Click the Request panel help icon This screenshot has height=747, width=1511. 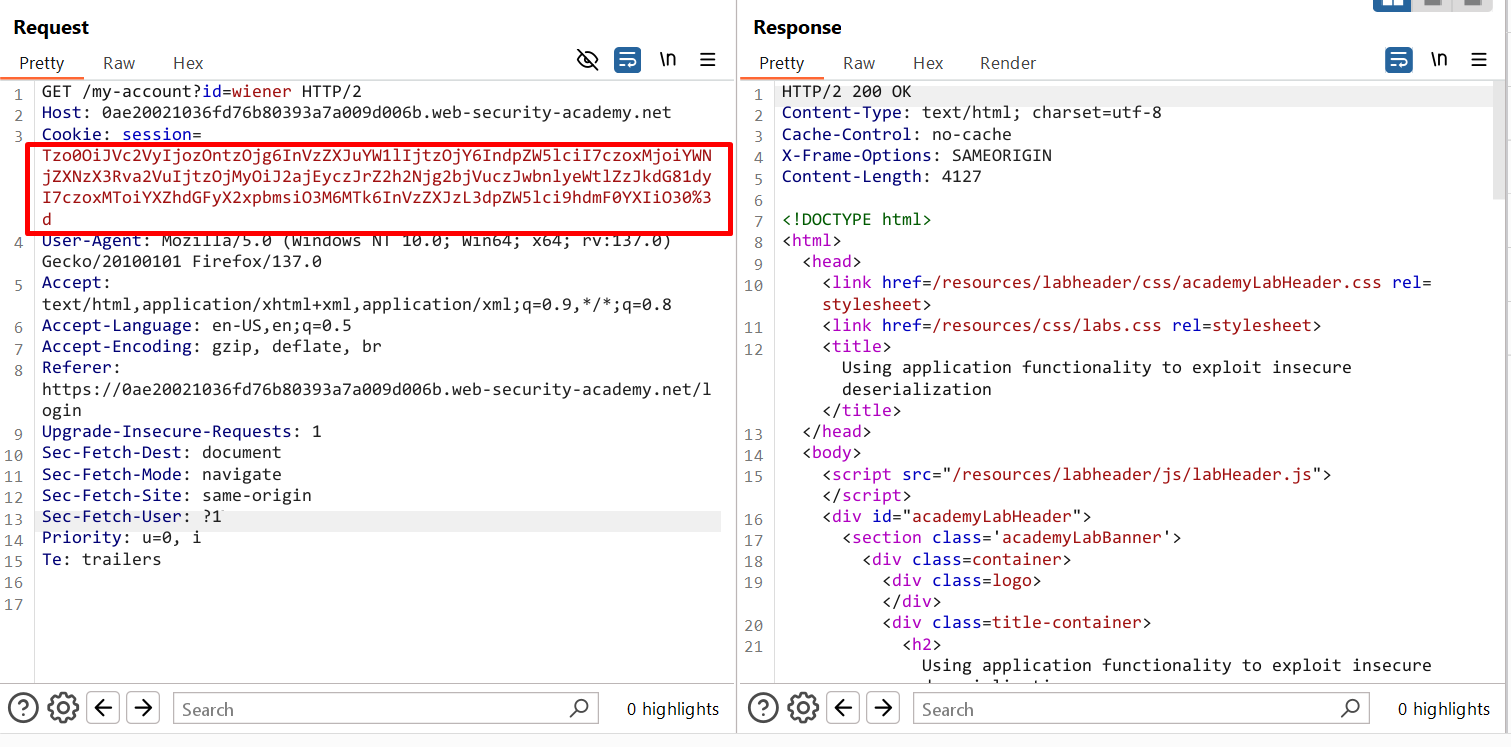click(x=23, y=708)
